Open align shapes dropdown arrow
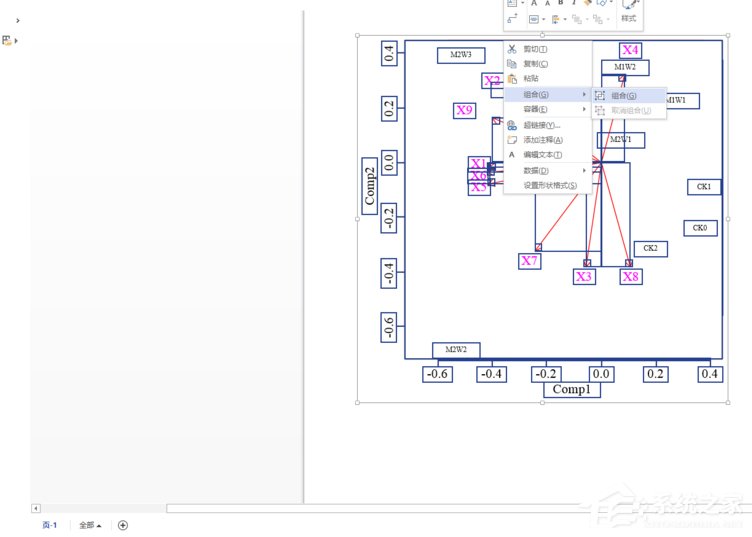752x537 pixels. tap(565, 20)
